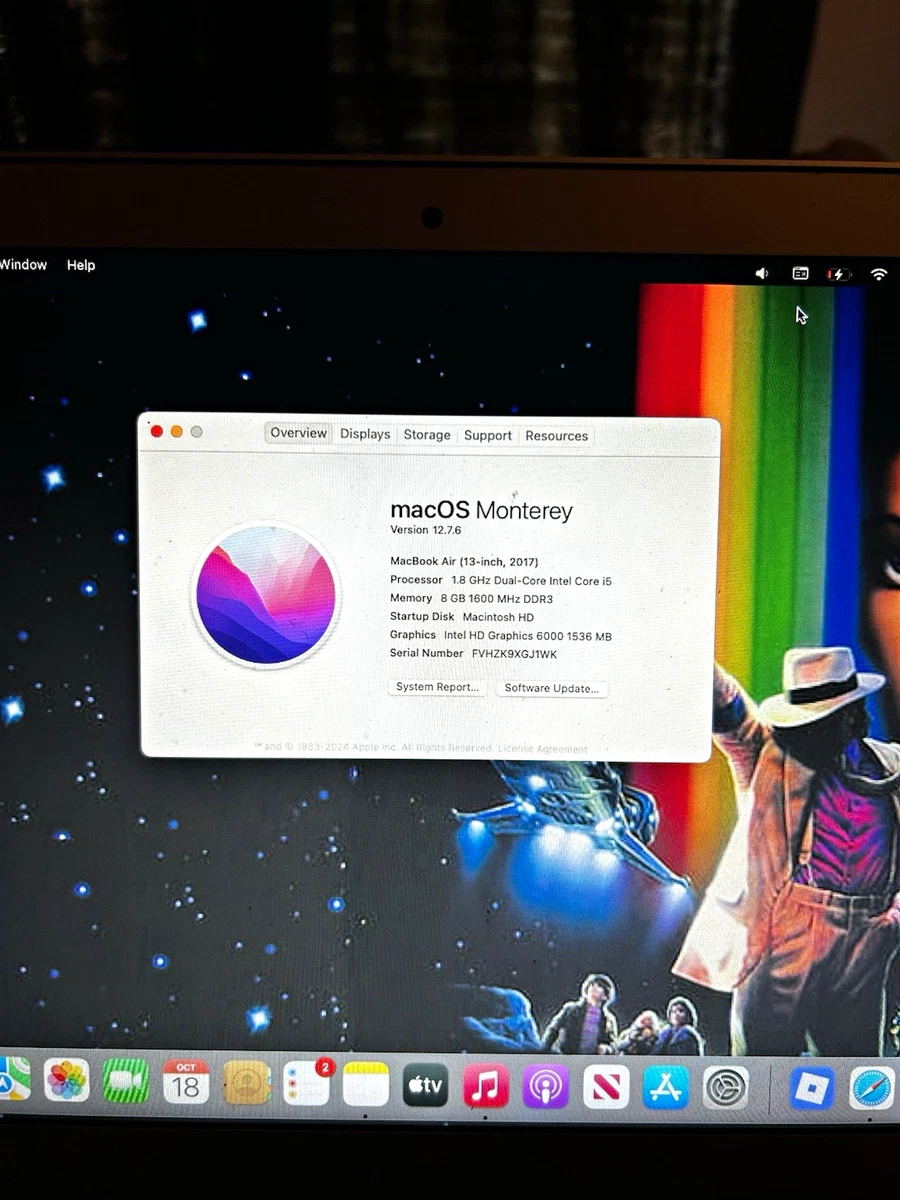The image size is (900, 1200).
Task: Open the Help menu
Action: [x=81, y=265]
